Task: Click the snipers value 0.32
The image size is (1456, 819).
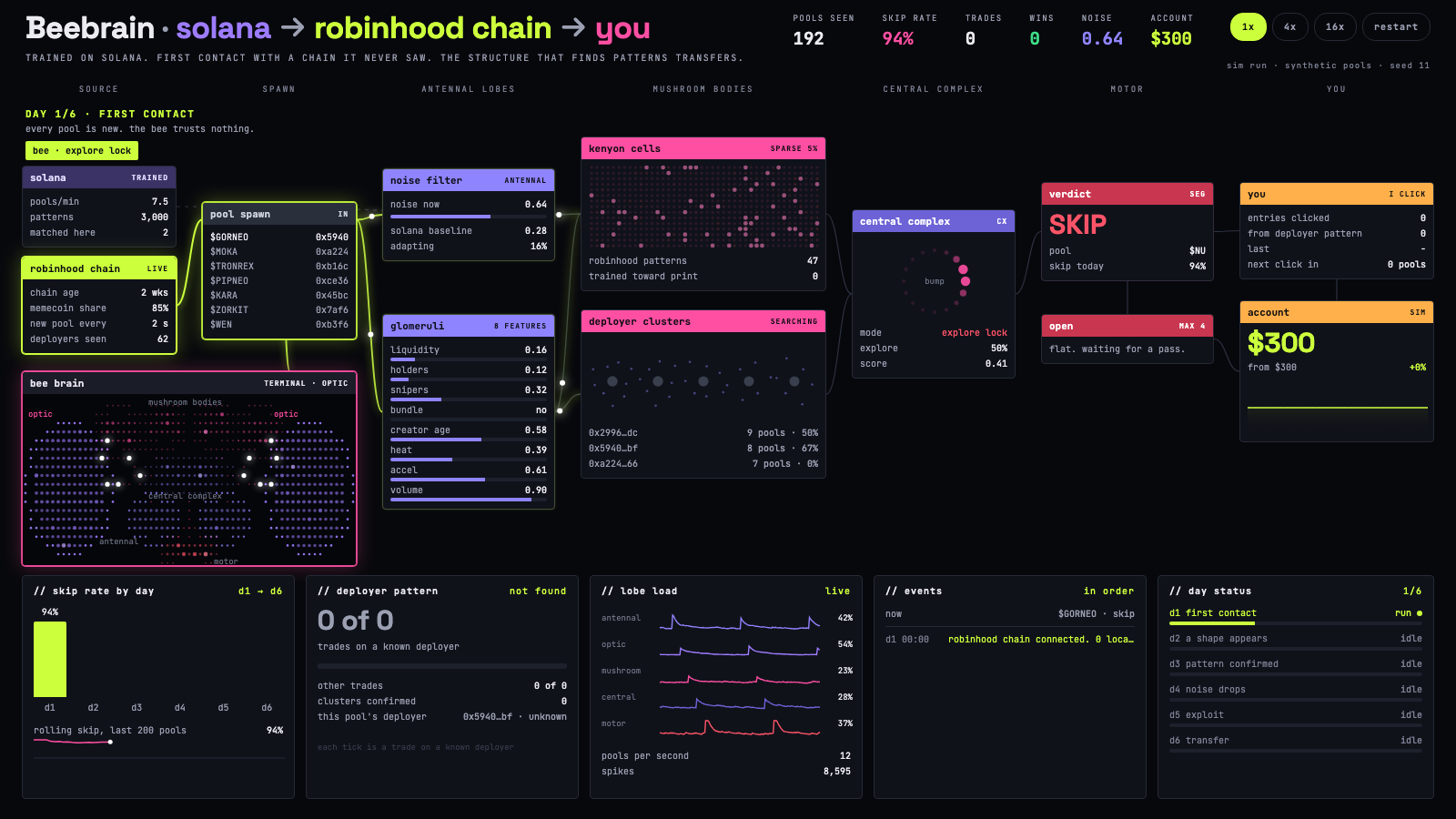Action: point(535,389)
